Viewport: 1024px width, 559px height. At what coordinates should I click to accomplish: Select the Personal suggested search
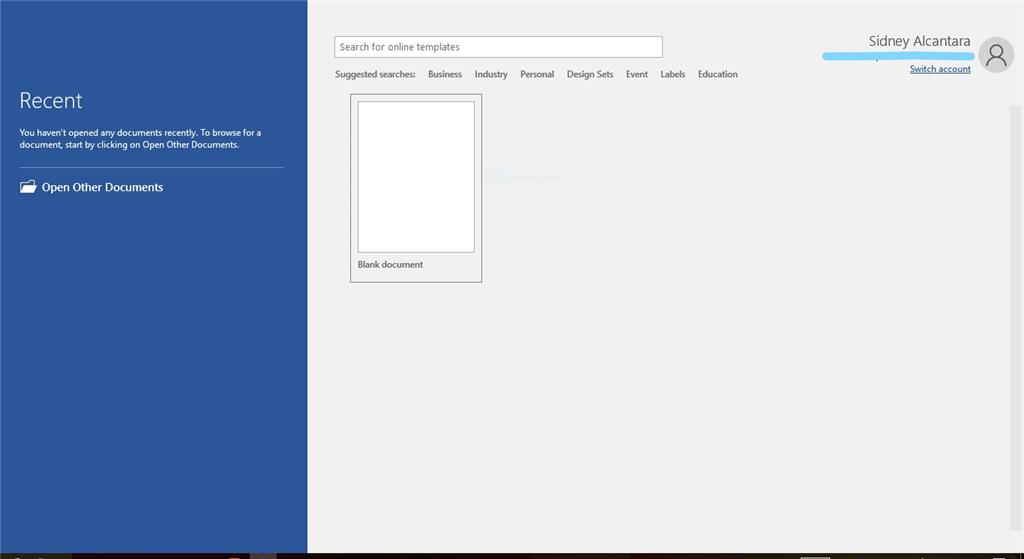coord(537,74)
